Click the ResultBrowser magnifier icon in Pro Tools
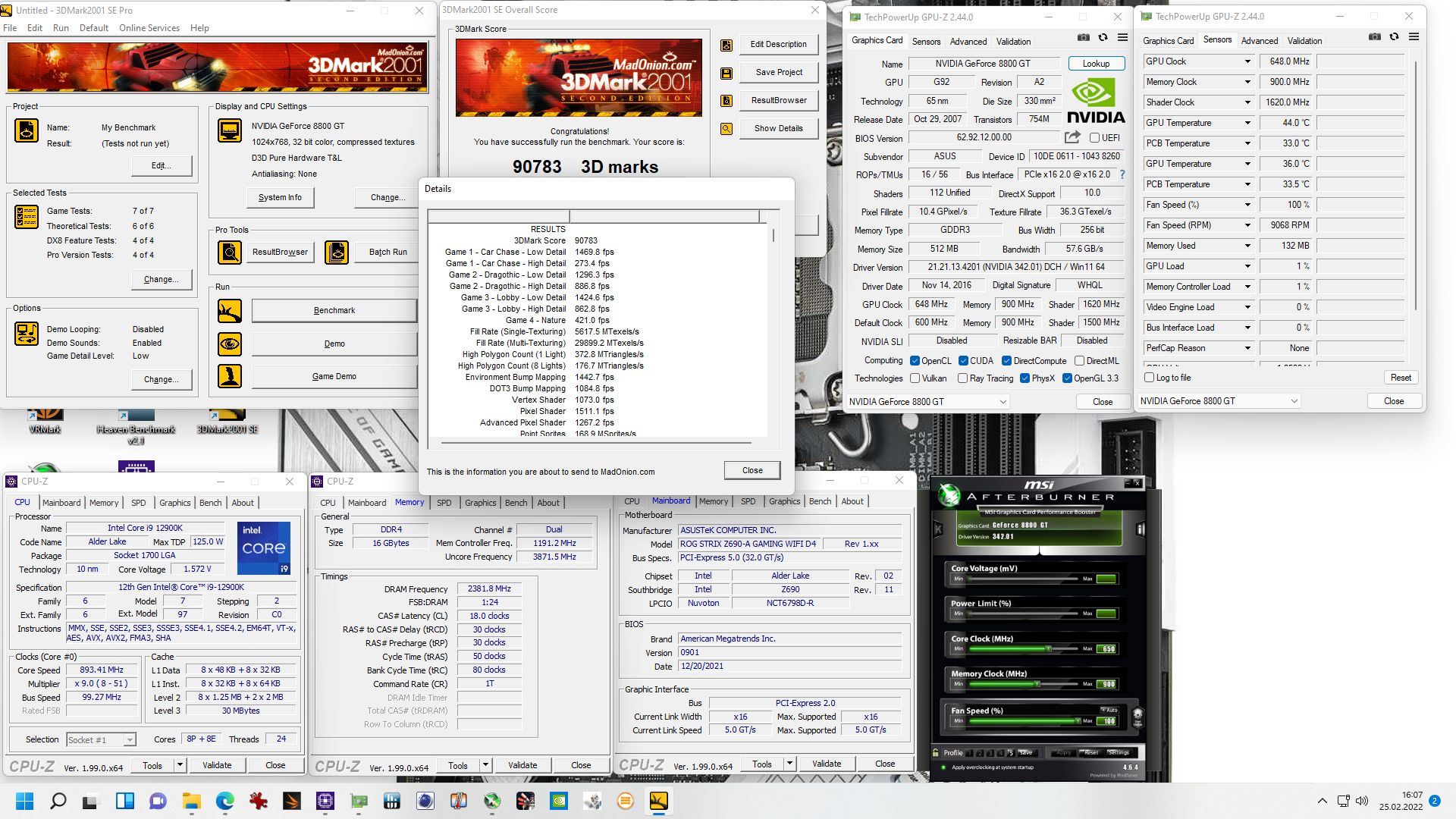Viewport: 1456px width, 819px height. [x=230, y=253]
